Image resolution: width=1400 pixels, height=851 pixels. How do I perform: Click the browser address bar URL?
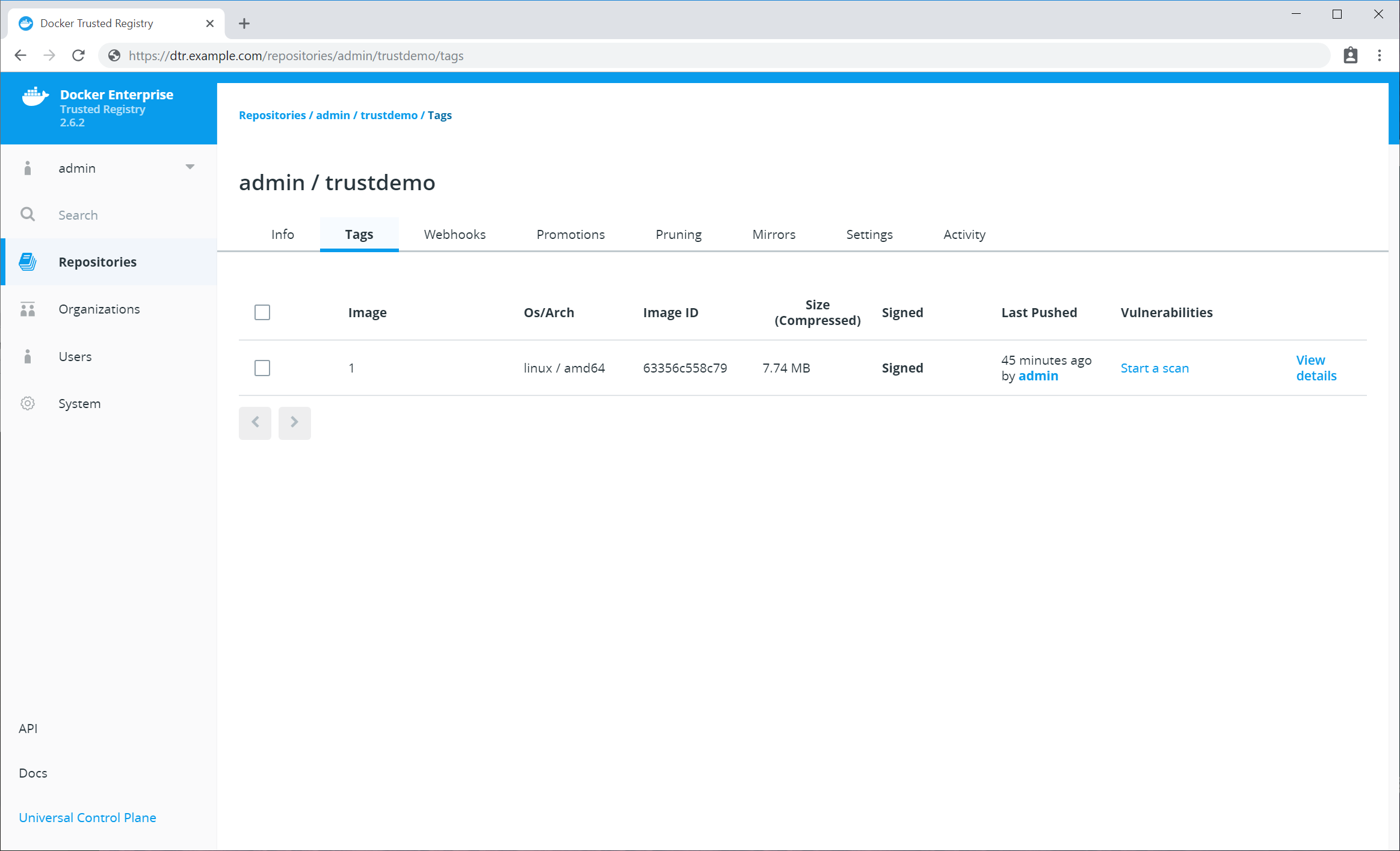pyautogui.click(x=296, y=55)
